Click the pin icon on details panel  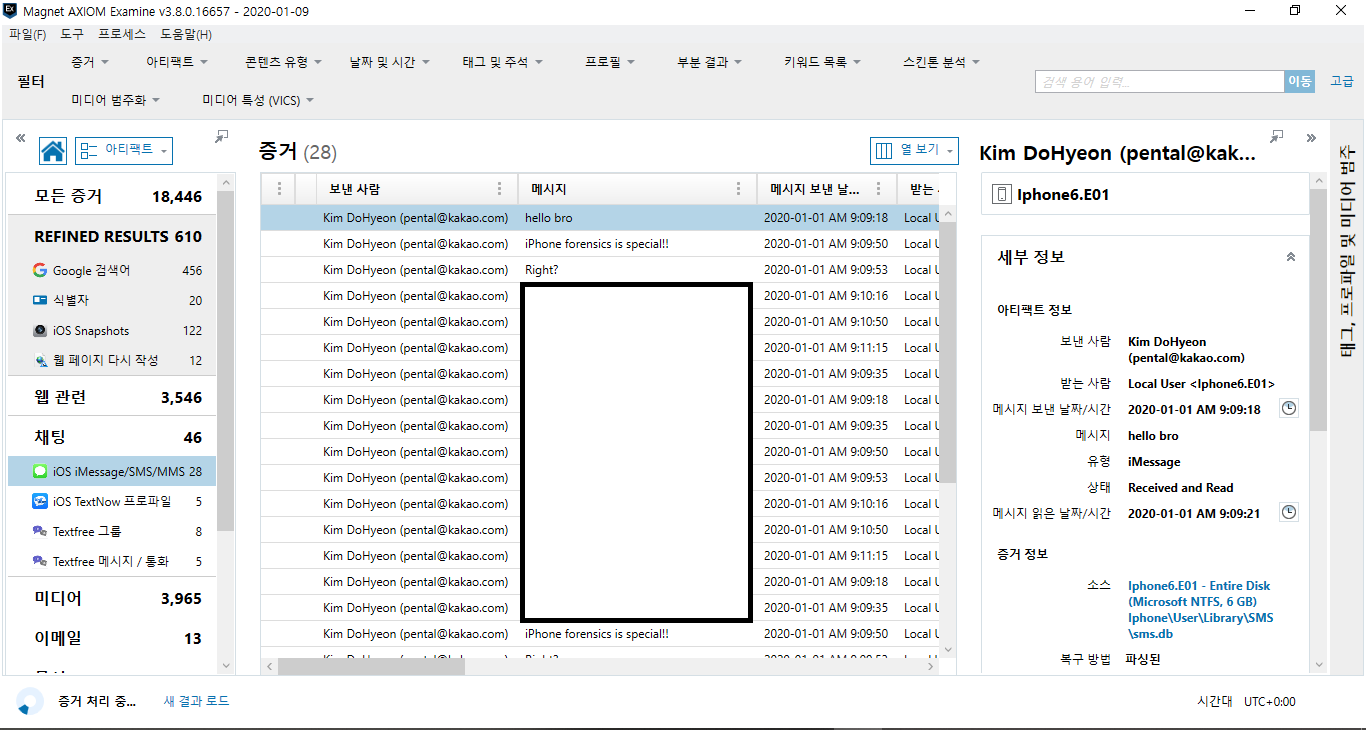coord(1277,137)
